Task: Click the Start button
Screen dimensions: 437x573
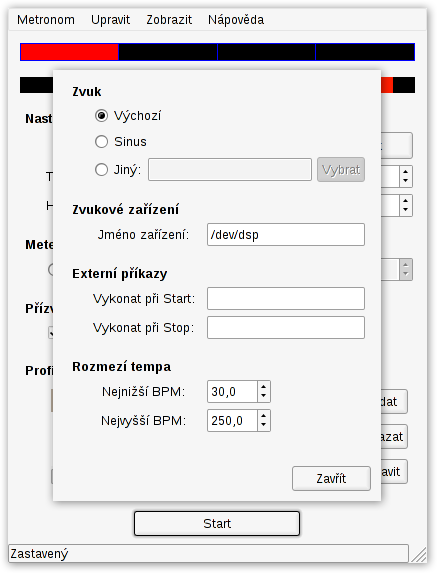Action: tap(217, 523)
